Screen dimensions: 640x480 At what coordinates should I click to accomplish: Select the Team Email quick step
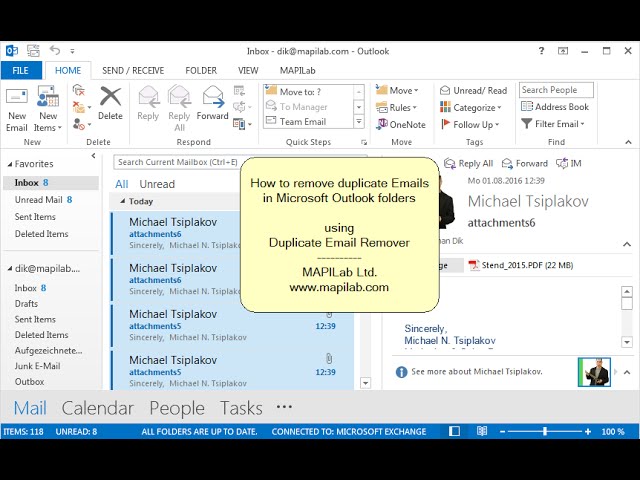[308, 122]
